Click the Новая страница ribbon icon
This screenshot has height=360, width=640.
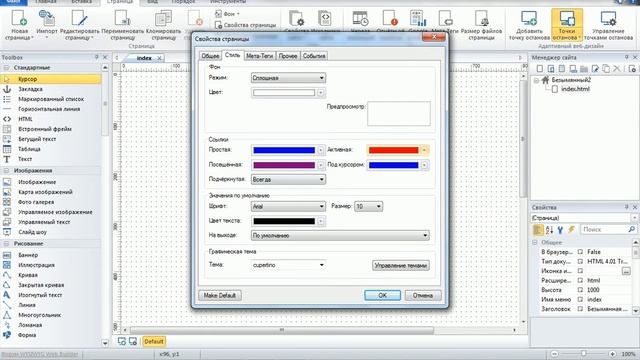click(19, 24)
